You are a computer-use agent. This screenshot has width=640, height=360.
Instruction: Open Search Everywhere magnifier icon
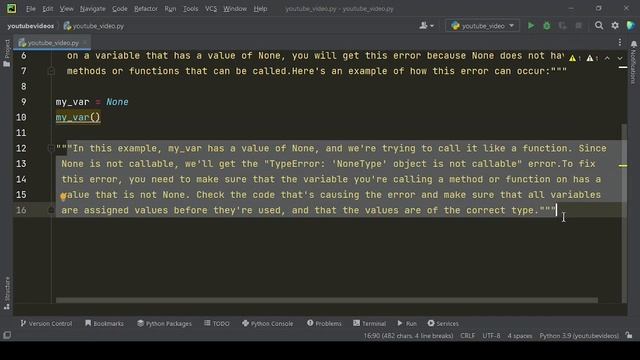coord(599,26)
